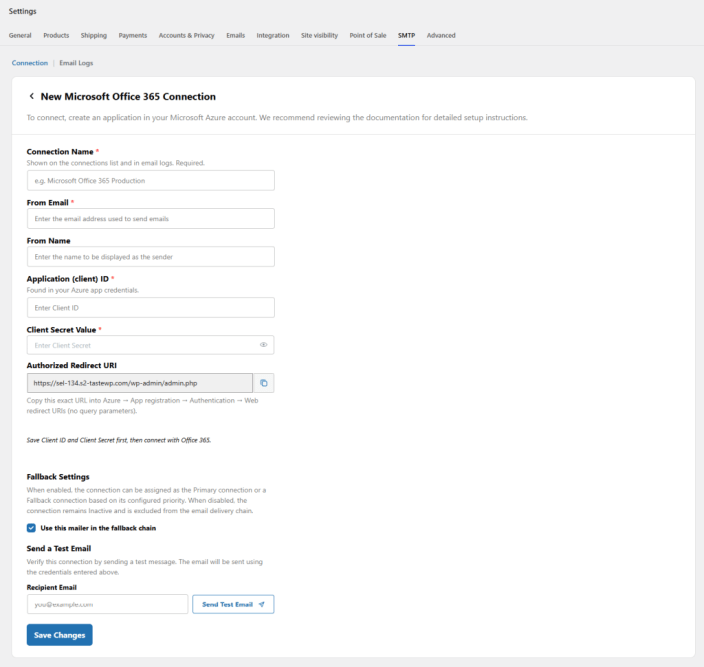Open the Products settings tab
The height and width of the screenshot is (667, 704).
click(56, 35)
